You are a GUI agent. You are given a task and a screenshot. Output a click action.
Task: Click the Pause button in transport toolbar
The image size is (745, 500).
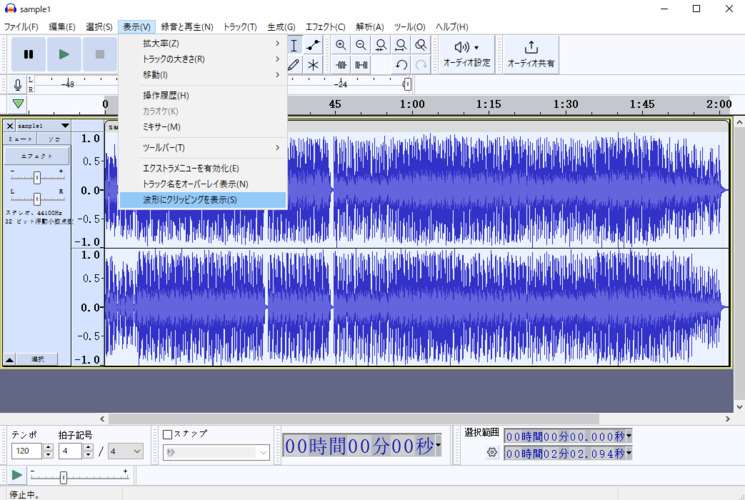pos(28,54)
